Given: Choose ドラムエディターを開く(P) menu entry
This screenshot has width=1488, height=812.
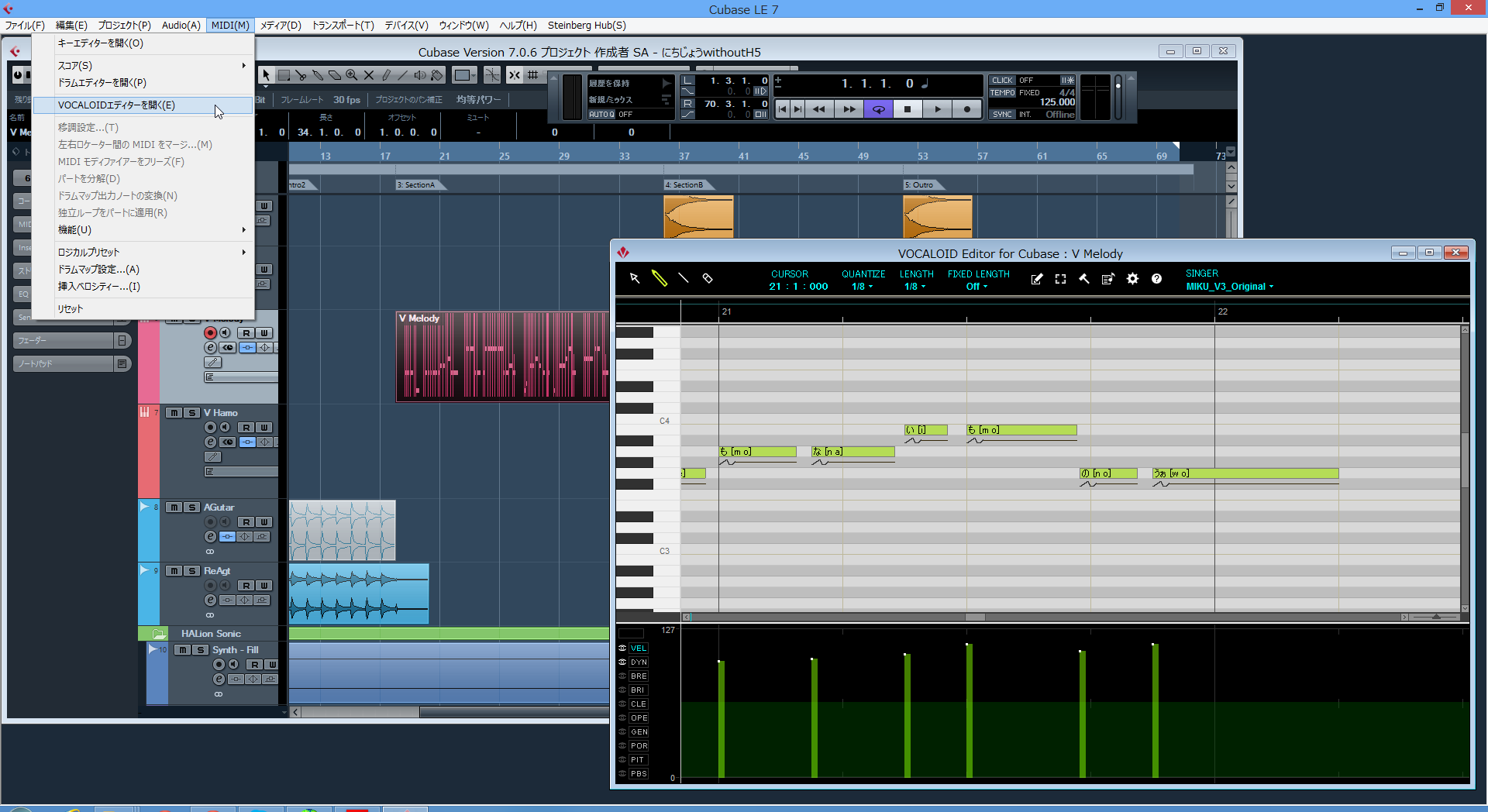Looking at the screenshot, I should [x=143, y=83].
